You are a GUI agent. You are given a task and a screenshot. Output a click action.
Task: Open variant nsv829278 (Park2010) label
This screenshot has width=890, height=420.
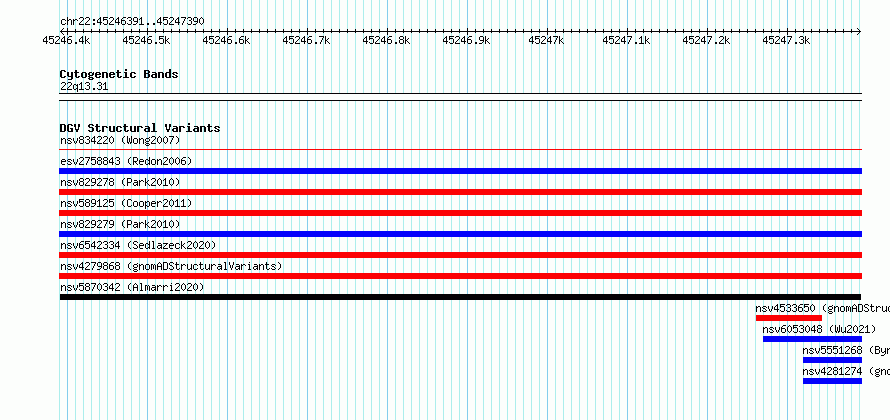tap(120, 182)
